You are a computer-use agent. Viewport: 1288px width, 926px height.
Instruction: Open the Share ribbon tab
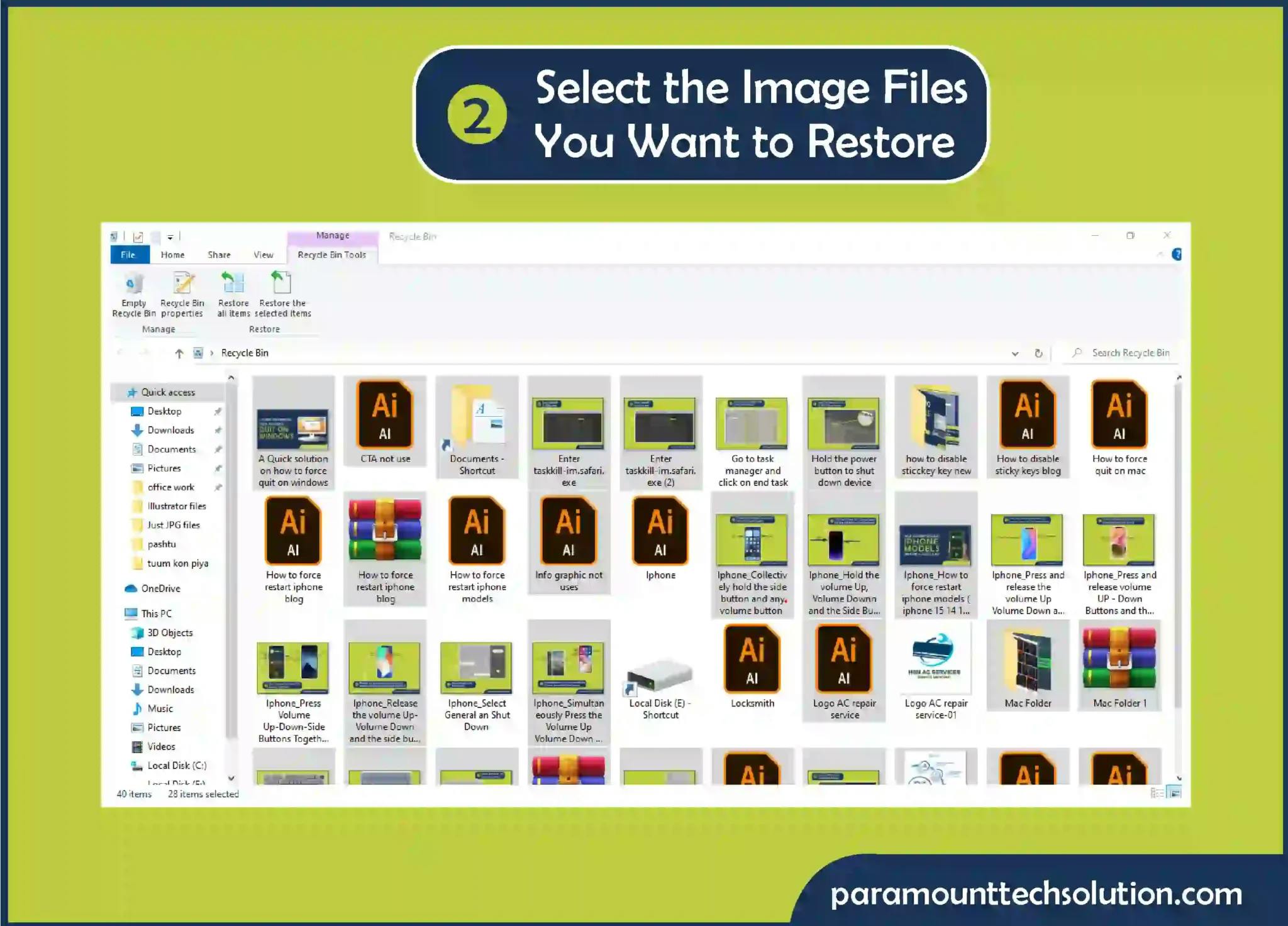[x=219, y=255]
